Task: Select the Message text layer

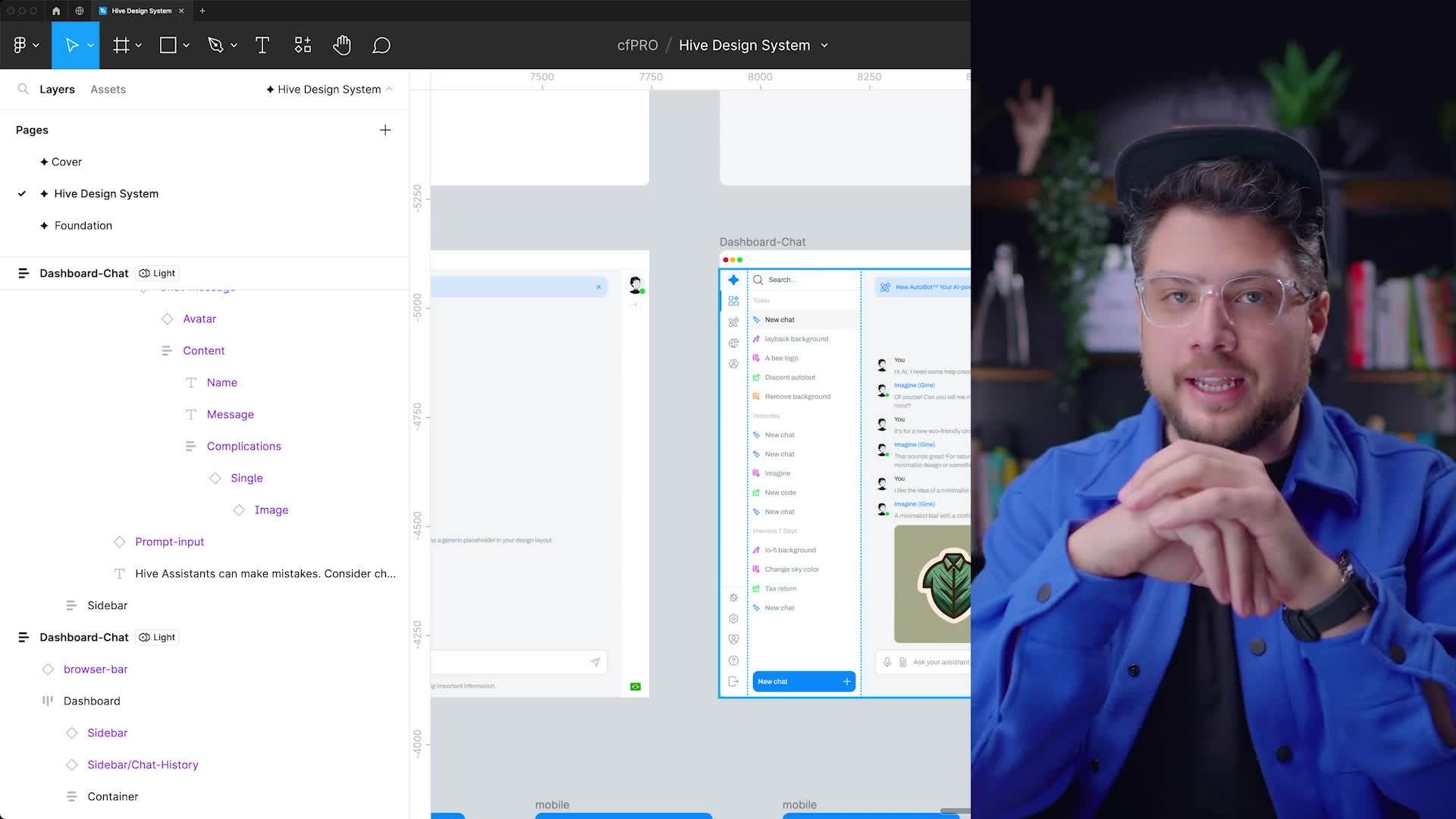Action: click(x=231, y=415)
